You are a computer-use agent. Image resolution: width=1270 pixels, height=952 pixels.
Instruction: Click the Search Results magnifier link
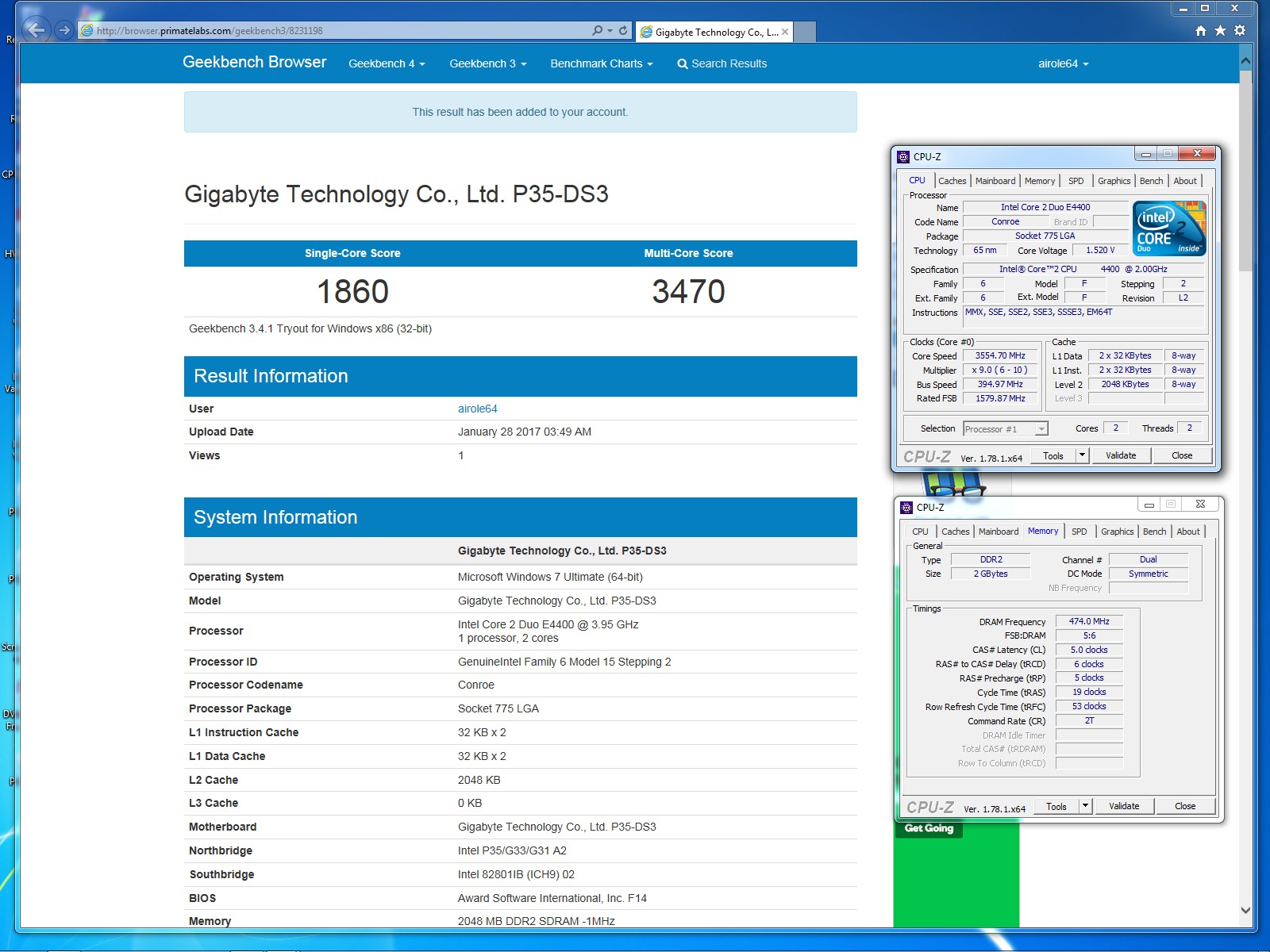tap(722, 63)
